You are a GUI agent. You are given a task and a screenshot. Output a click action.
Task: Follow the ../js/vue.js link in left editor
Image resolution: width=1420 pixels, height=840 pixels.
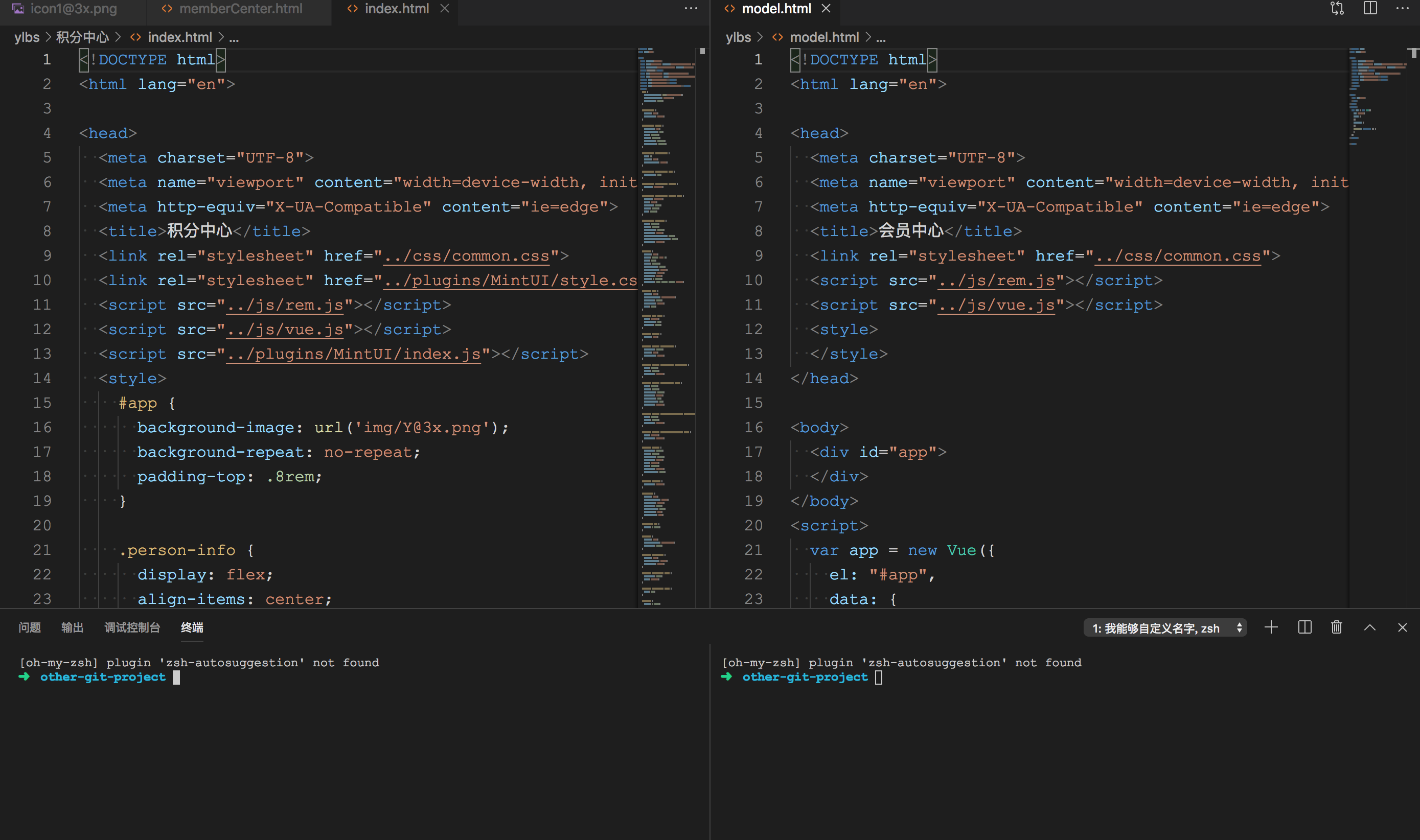coord(285,330)
